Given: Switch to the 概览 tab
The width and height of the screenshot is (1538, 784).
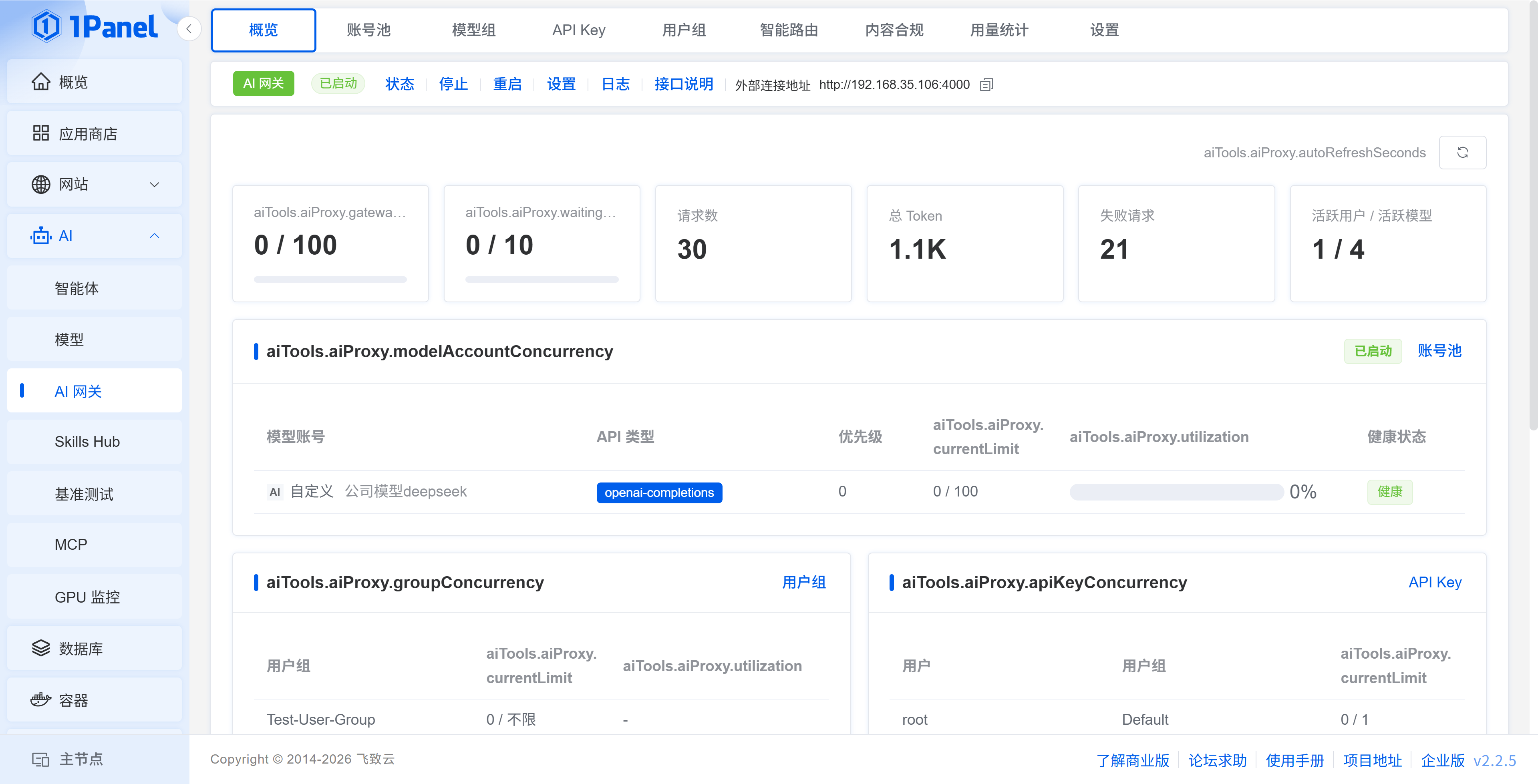Looking at the screenshot, I should pyautogui.click(x=263, y=30).
